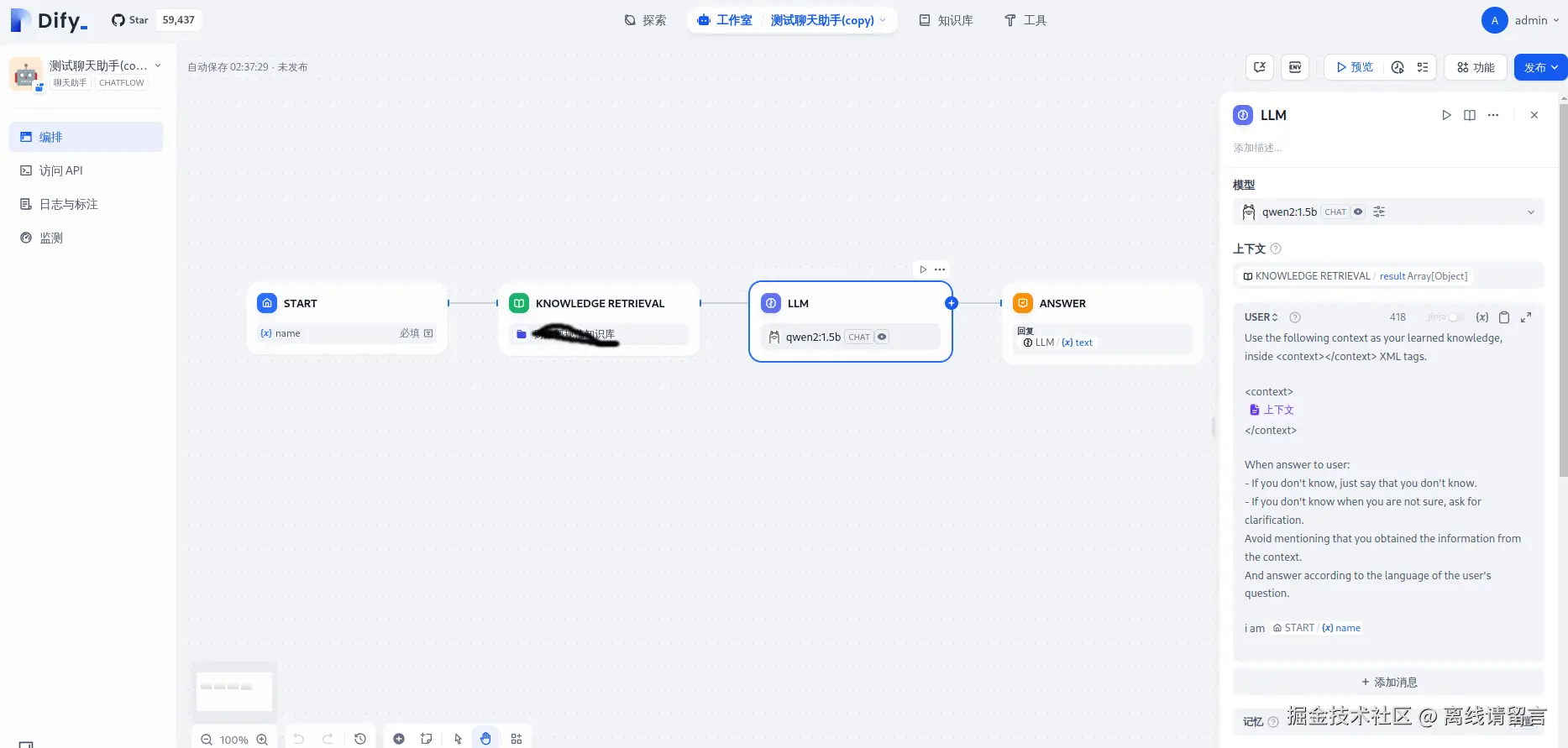The image size is (1568, 748).
Task: Go to the 知识库 knowledge tab
Action: pyautogui.click(x=946, y=20)
